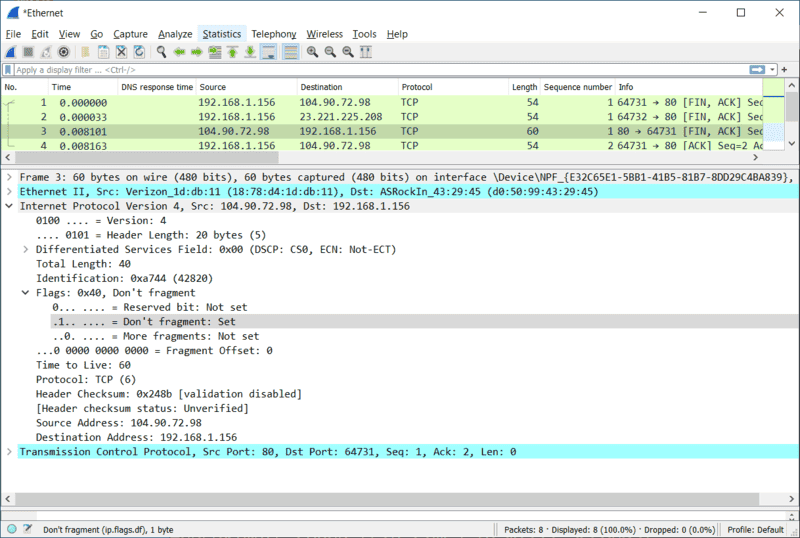This screenshot has height=538, width=800.
Task: Click the Profile: Default status label
Action: [755, 529]
